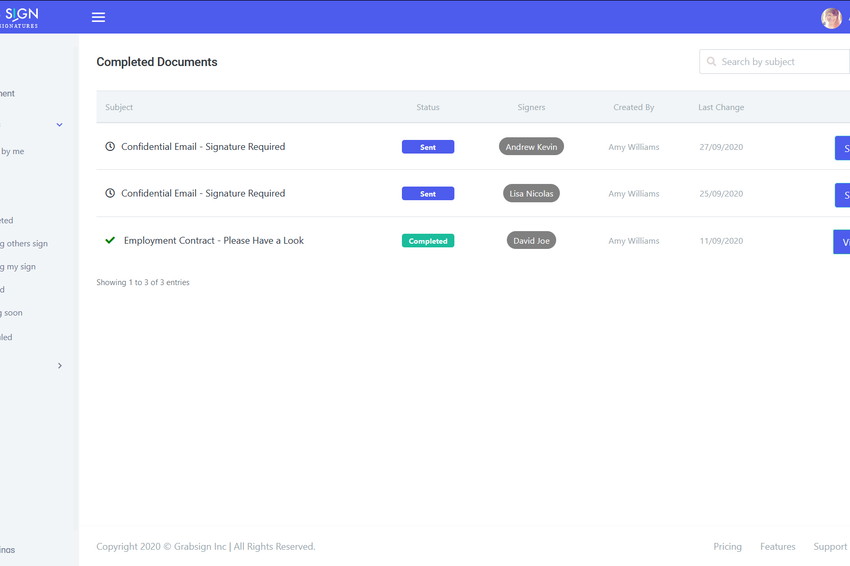
Task: Open the 'my sign' sidebar item
Action: (x=18, y=267)
